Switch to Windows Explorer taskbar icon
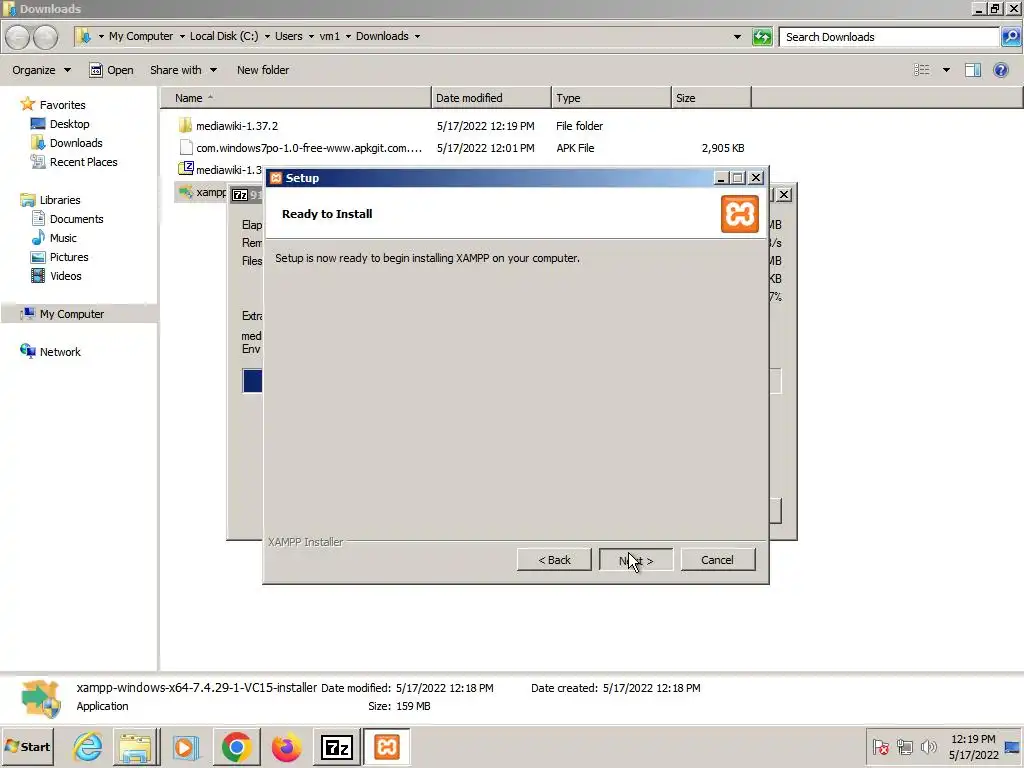The width and height of the screenshot is (1024, 768). 135,746
